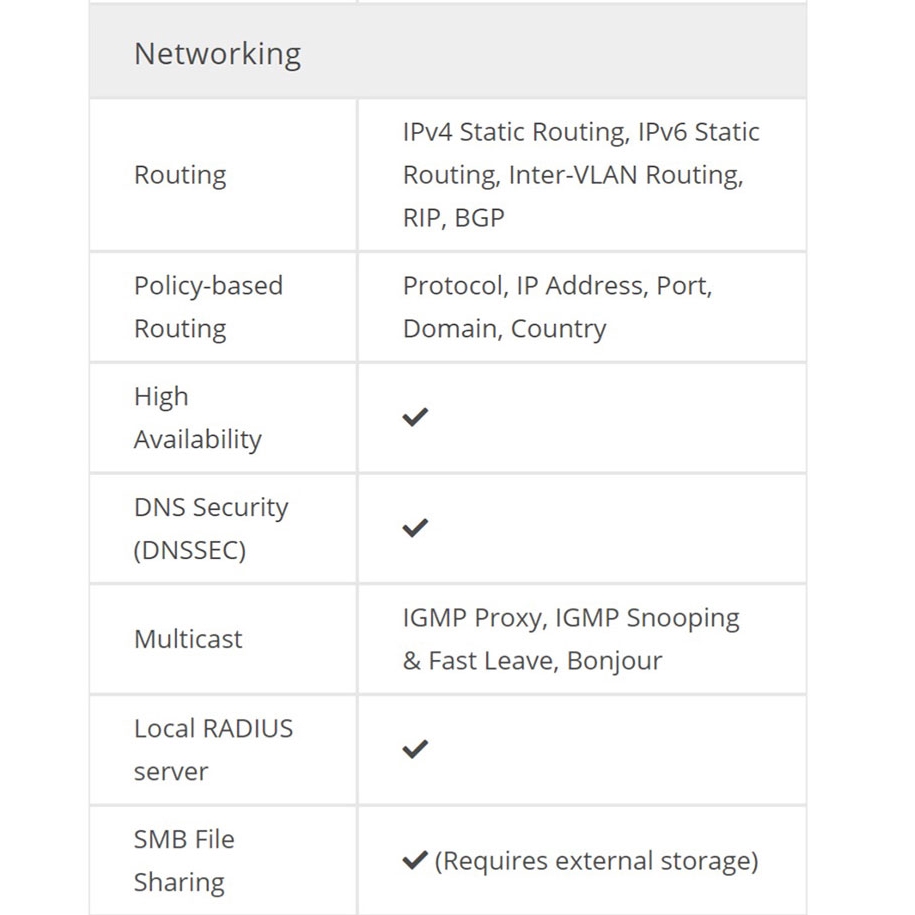Click the SMB File Sharing label
Viewport: 915px width, 915px height.
184,860
